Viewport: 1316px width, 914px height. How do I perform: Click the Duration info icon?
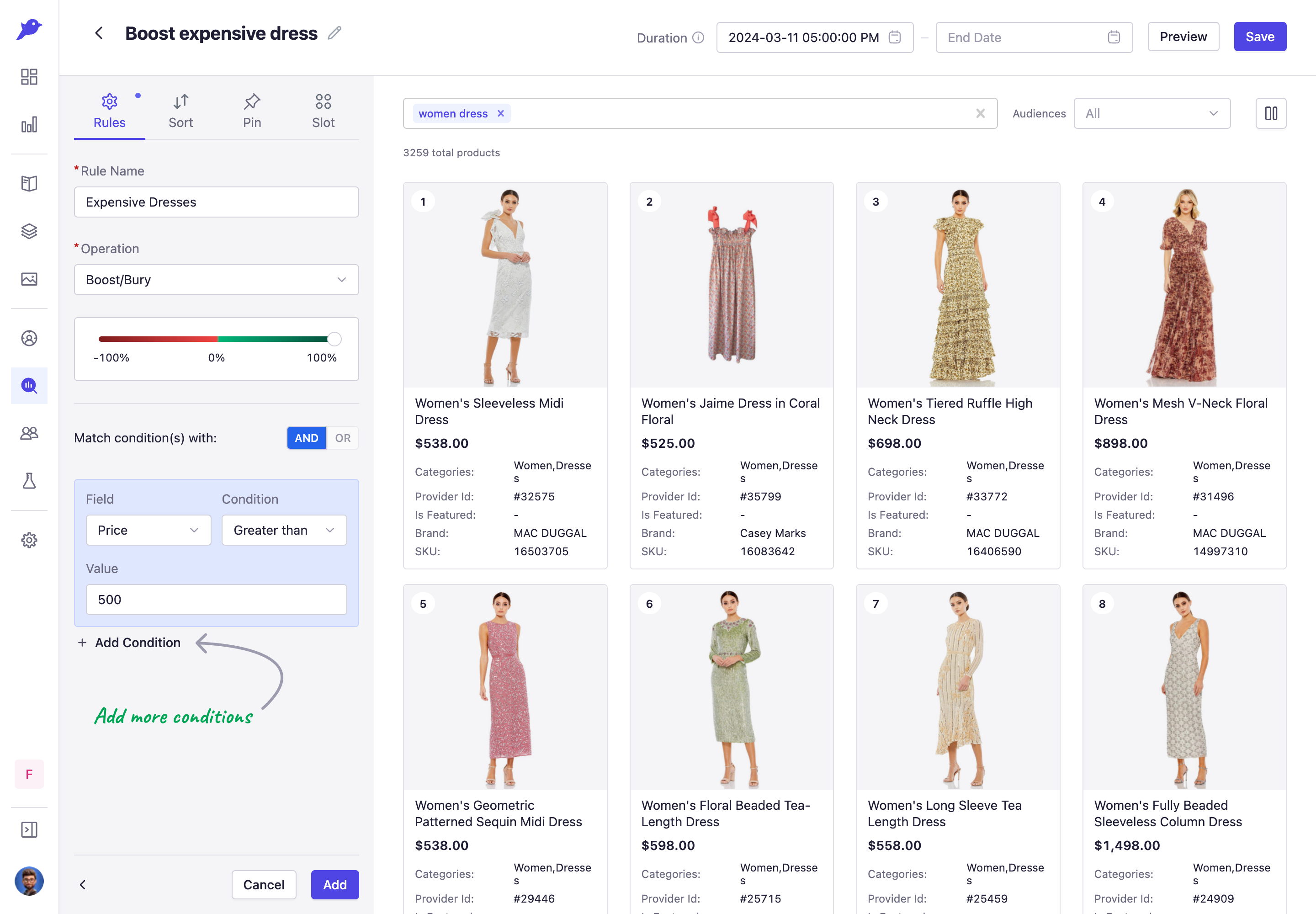point(698,38)
